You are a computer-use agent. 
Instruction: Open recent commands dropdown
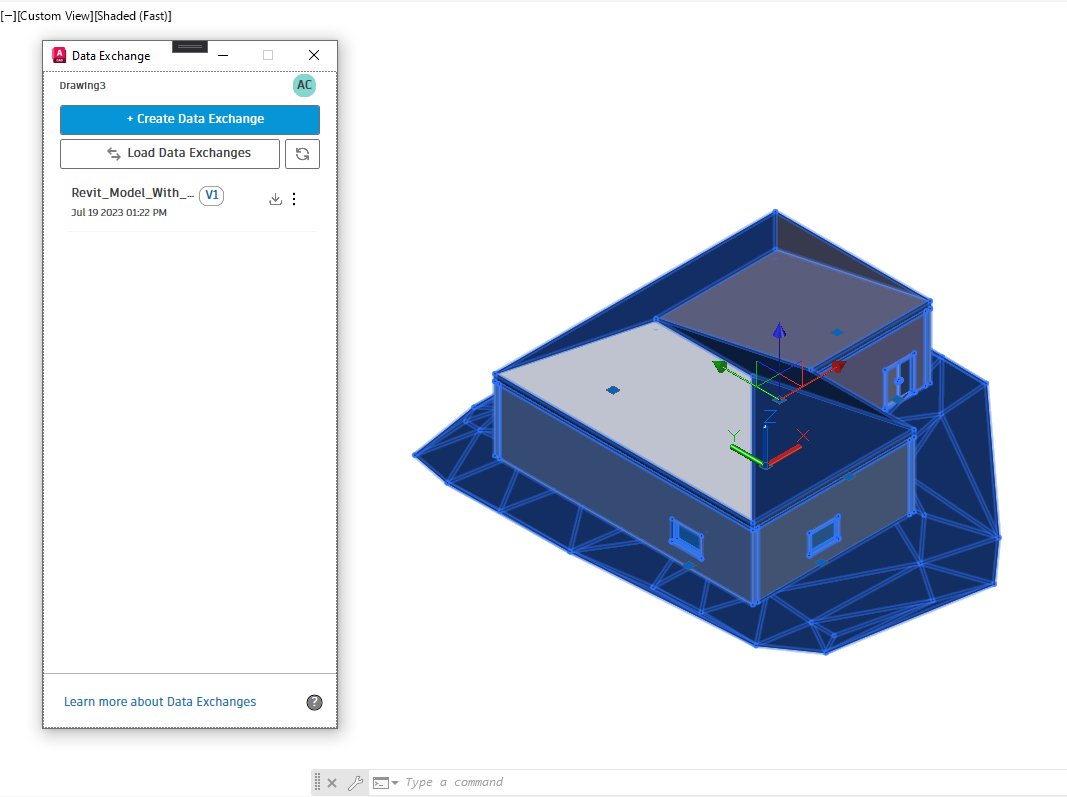pos(385,783)
